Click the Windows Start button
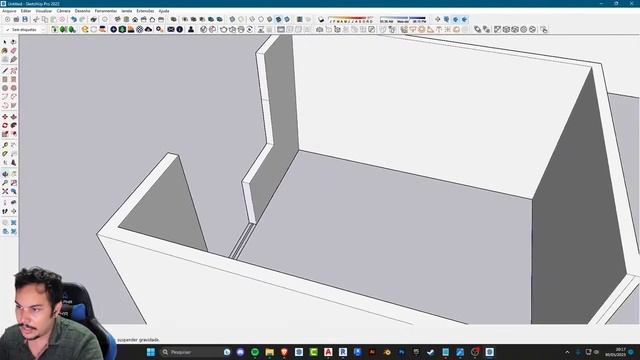This screenshot has width=640, height=360. point(151,352)
